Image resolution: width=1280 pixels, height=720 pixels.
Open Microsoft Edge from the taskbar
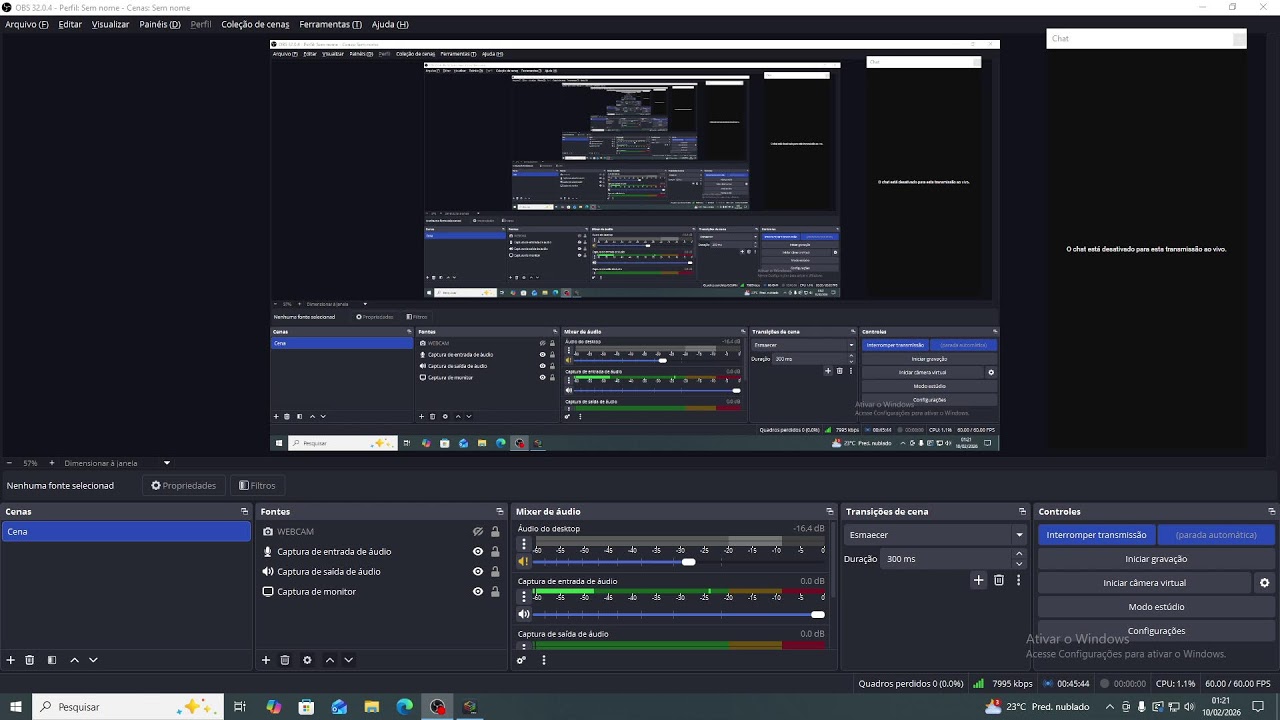pos(404,707)
